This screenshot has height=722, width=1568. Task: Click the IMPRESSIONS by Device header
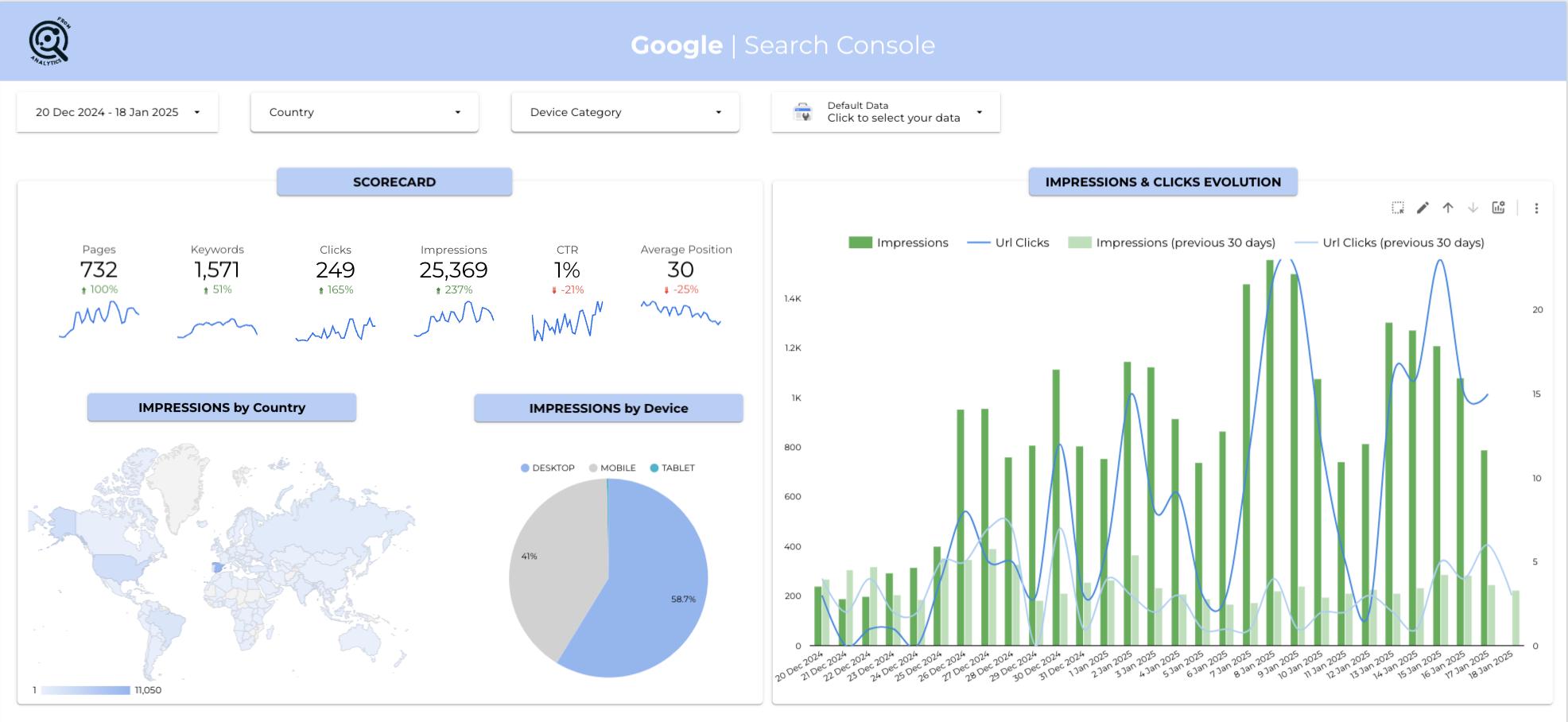tap(608, 408)
